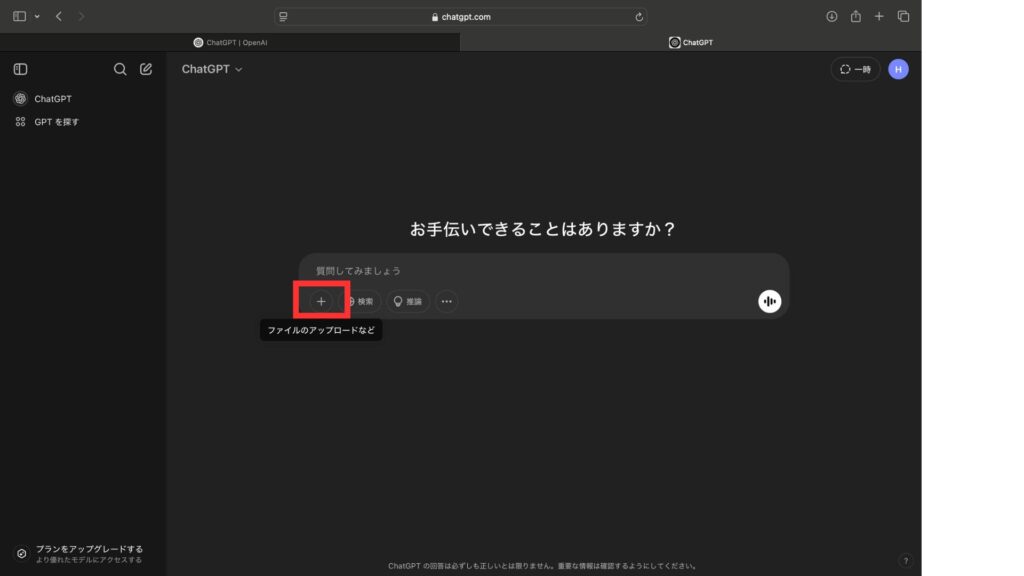
Task: Go back with Safari back arrow
Action: tap(59, 16)
